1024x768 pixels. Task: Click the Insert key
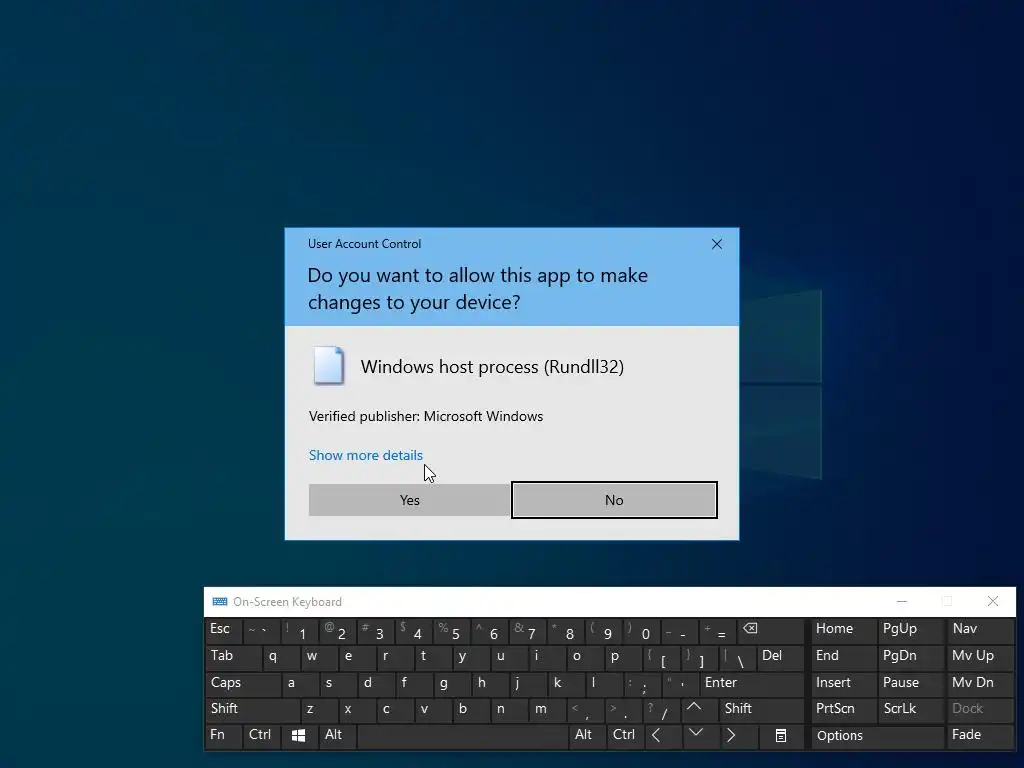pyautogui.click(x=843, y=684)
